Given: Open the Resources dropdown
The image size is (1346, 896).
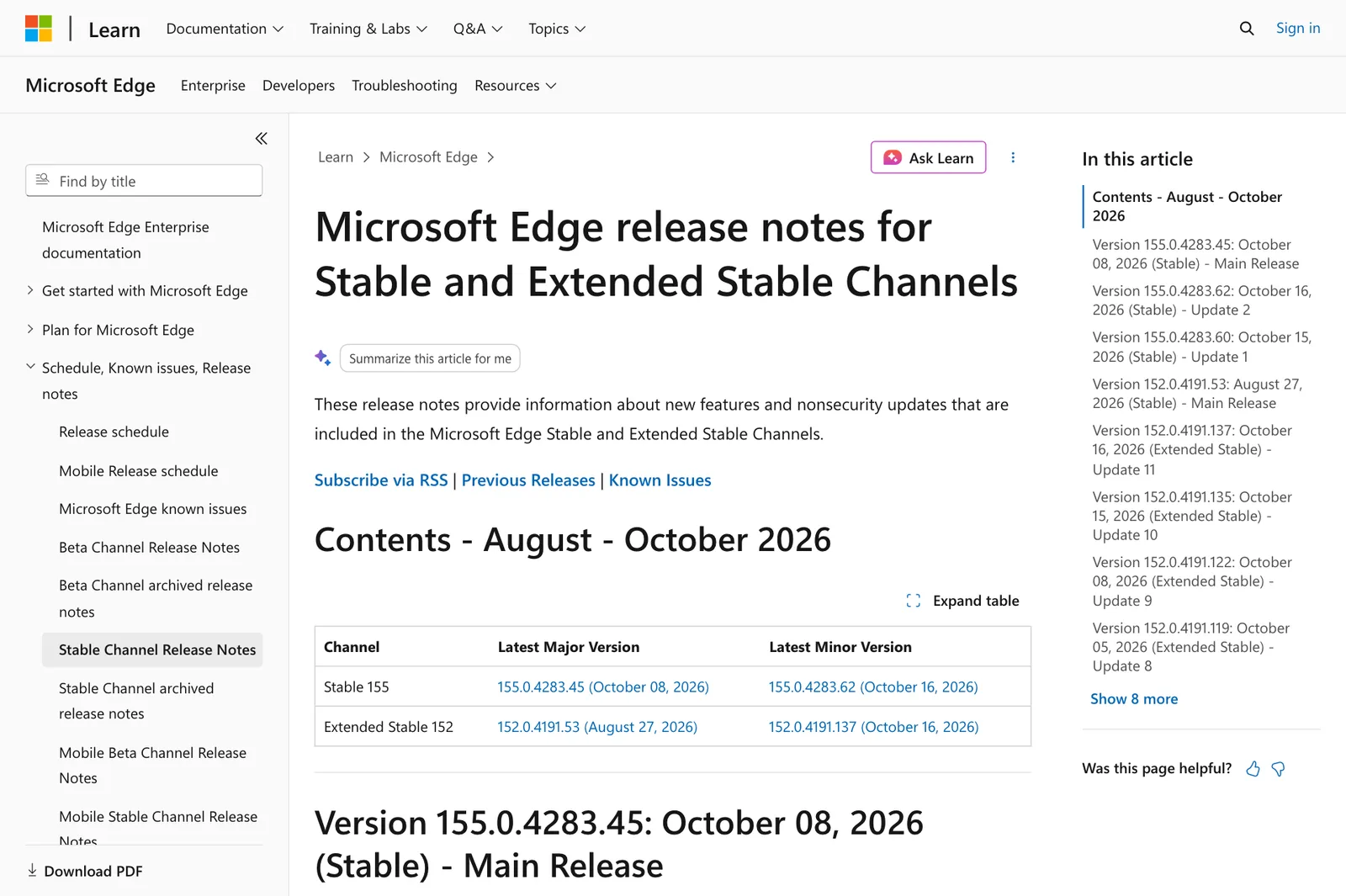Looking at the screenshot, I should coord(516,86).
